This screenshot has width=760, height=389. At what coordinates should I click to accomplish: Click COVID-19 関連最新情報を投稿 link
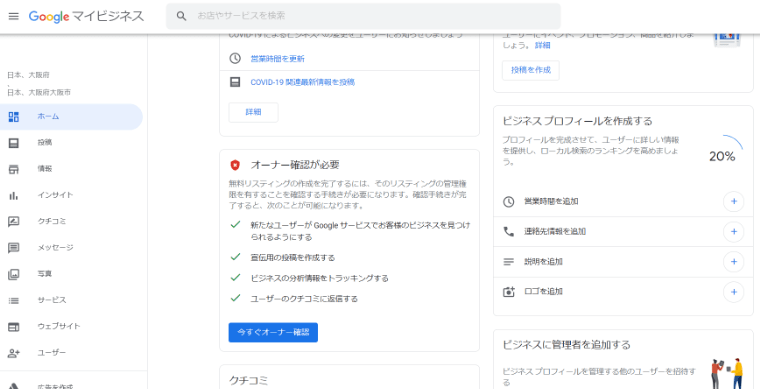(302, 82)
